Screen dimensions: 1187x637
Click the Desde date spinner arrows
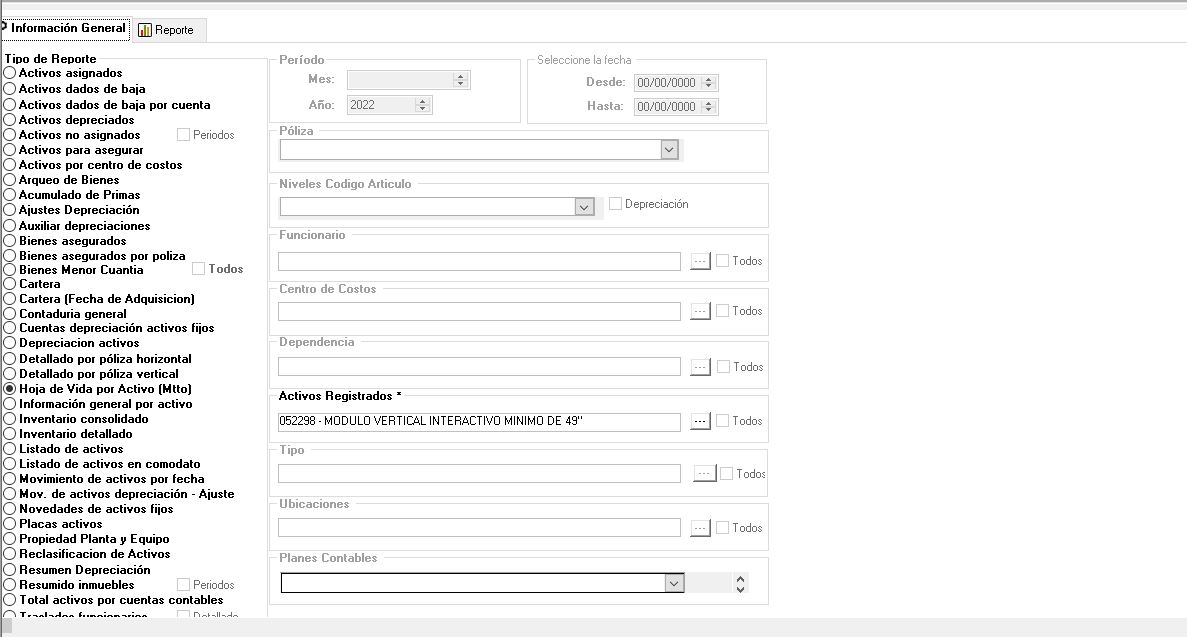click(709, 83)
